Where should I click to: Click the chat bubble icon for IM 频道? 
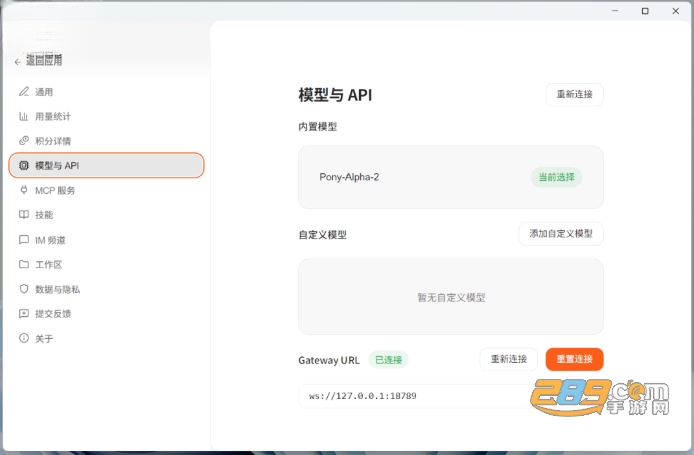[x=24, y=240]
